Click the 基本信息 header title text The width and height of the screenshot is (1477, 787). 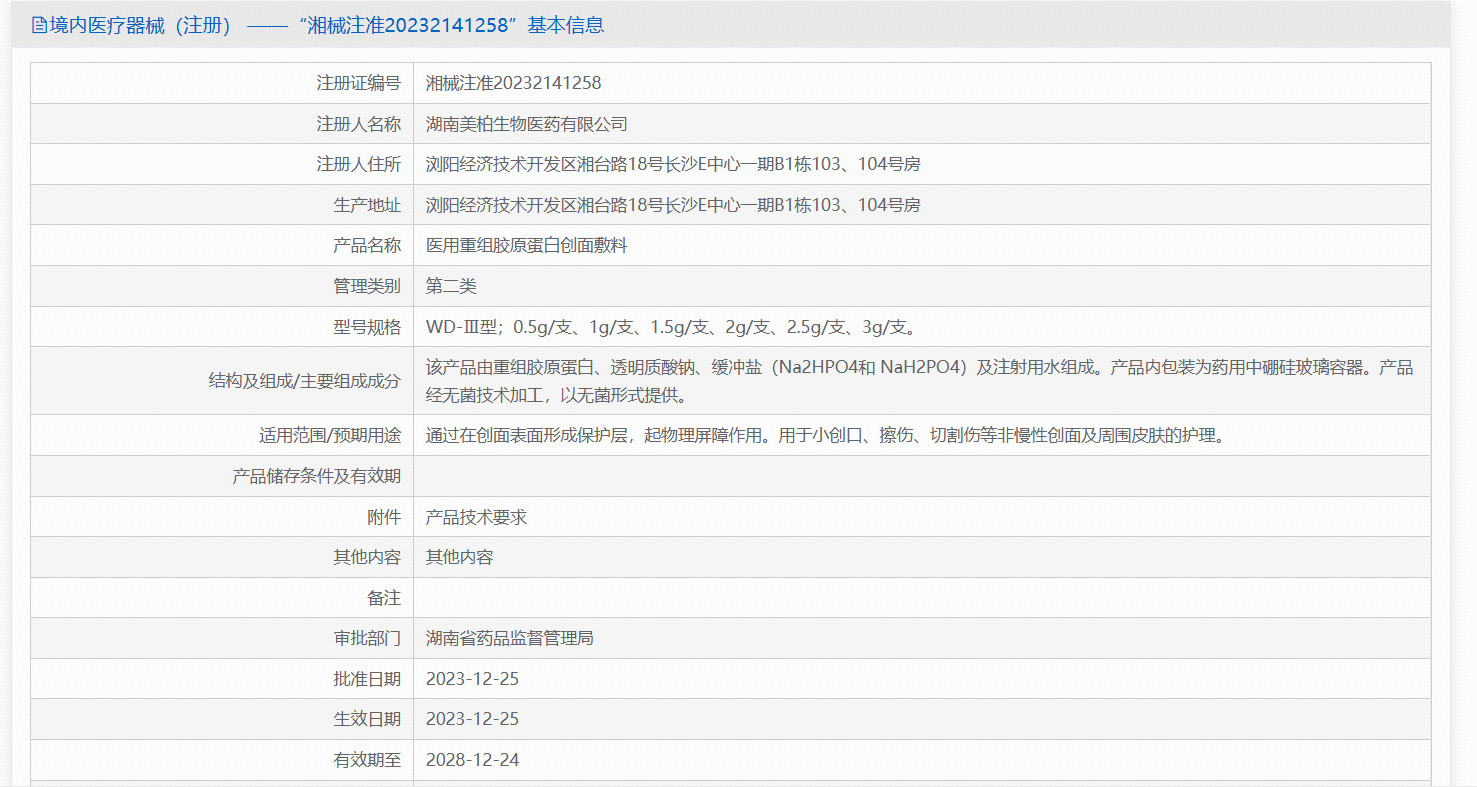click(318, 26)
